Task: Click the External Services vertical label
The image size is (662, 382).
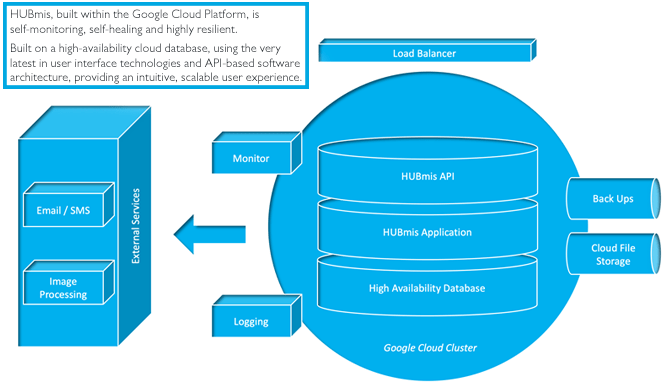Action: pyautogui.click(x=136, y=226)
